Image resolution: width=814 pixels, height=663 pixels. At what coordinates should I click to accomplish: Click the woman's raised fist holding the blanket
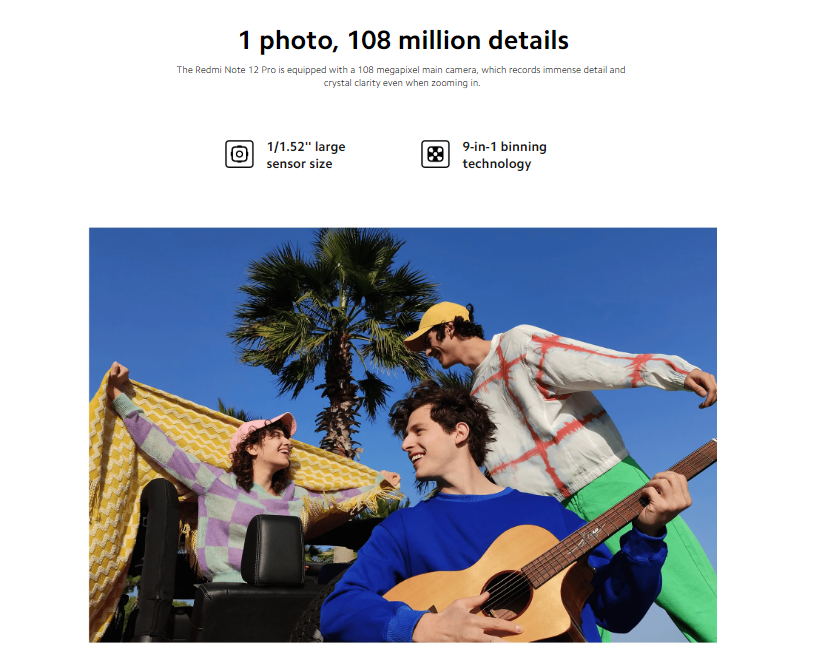click(x=118, y=375)
